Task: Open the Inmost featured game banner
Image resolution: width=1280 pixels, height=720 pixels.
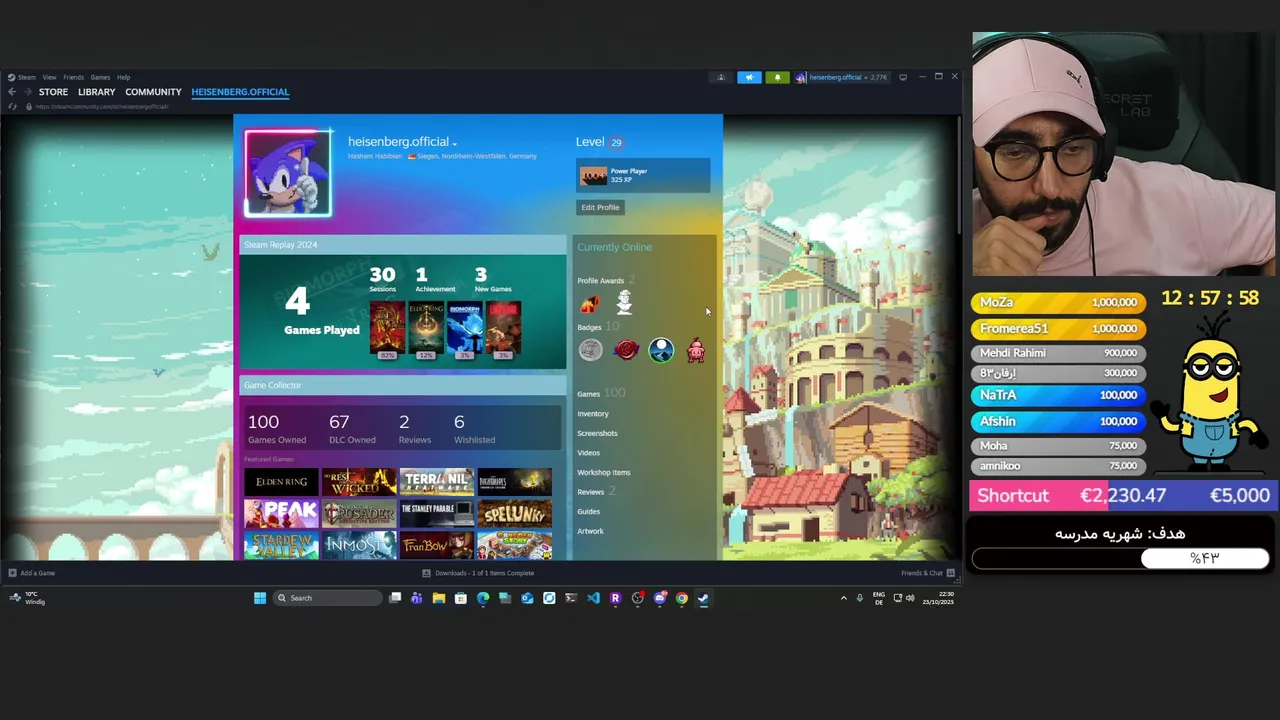Action: (x=359, y=546)
